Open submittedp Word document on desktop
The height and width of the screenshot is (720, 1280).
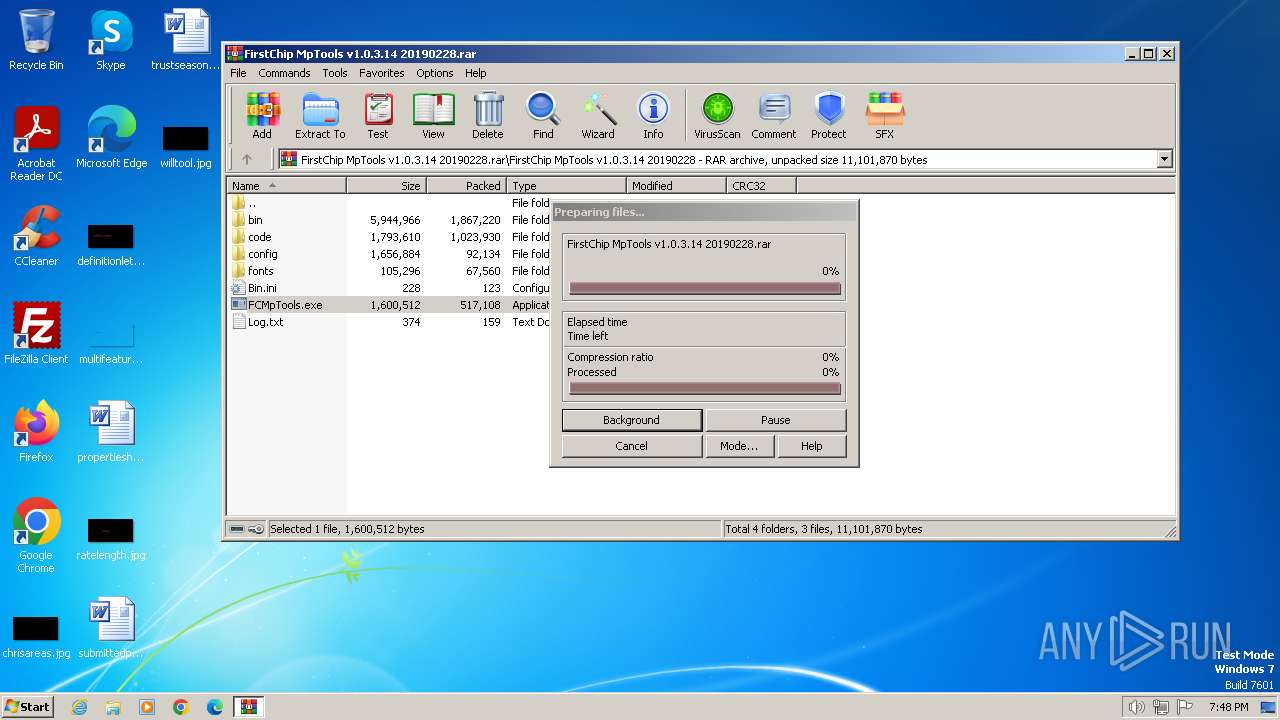(111, 628)
